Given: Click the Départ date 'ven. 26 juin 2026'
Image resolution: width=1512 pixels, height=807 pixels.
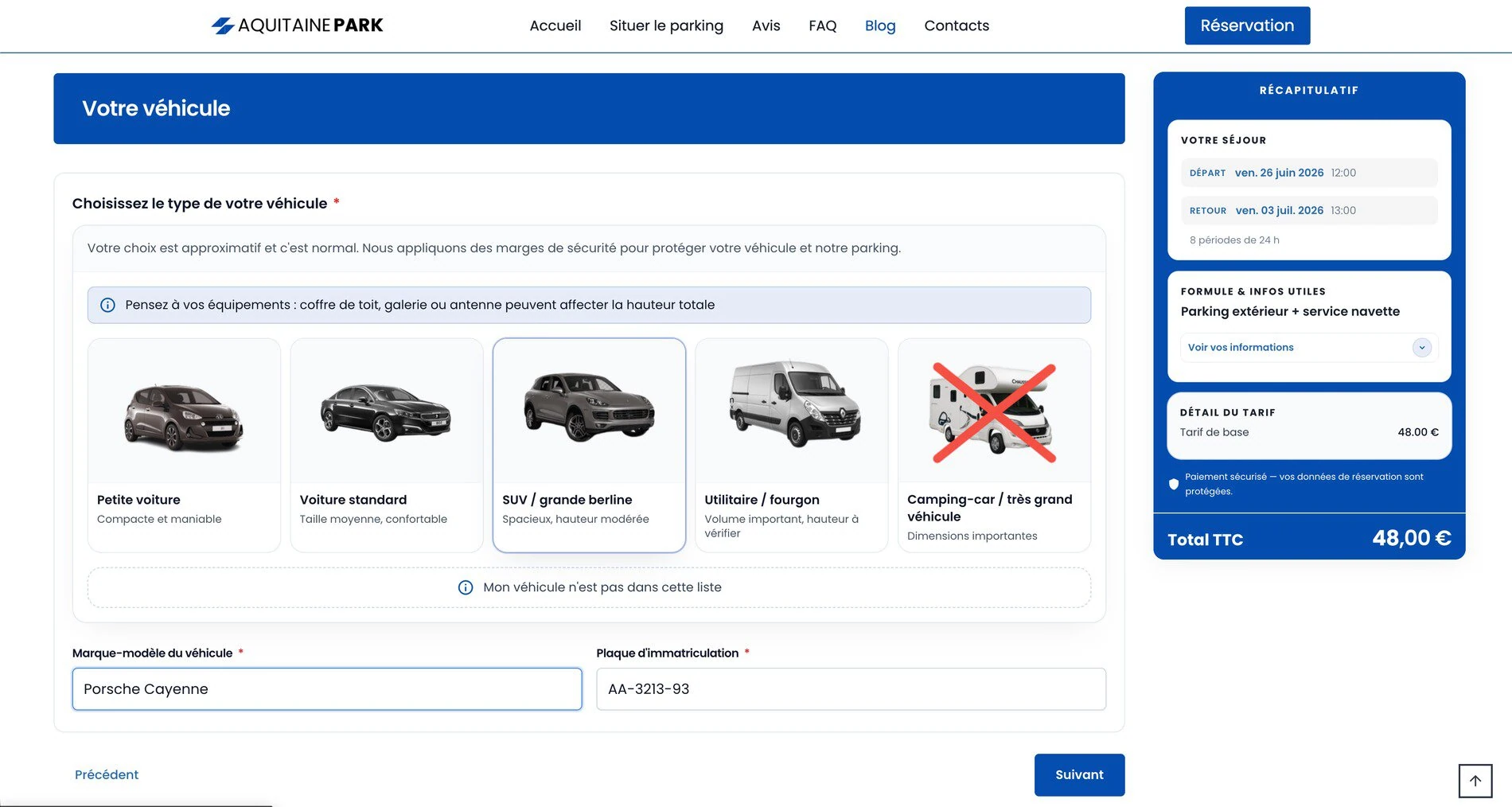Looking at the screenshot, I should point(1279,173).
